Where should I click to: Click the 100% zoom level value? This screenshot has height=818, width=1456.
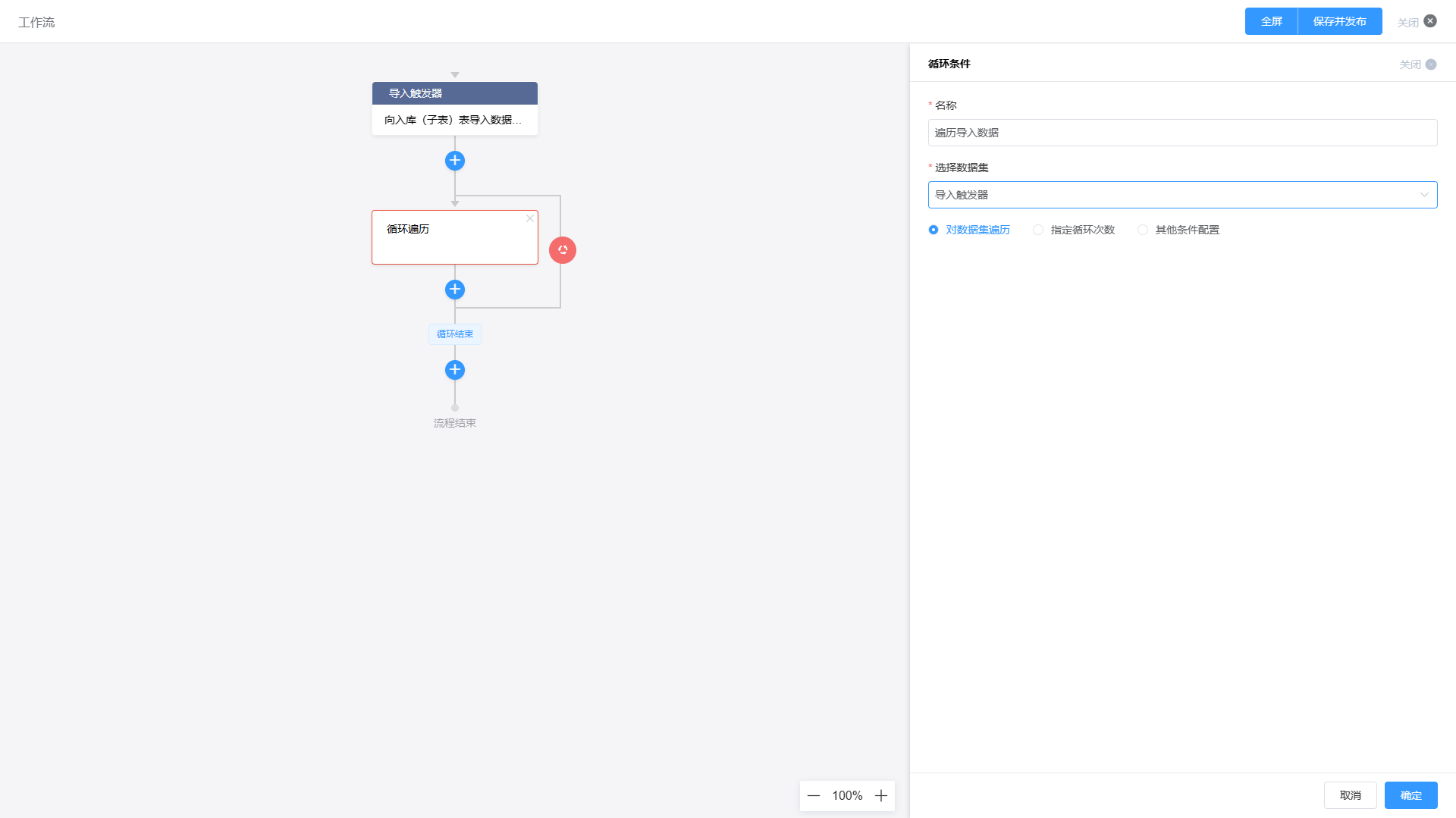847,795
